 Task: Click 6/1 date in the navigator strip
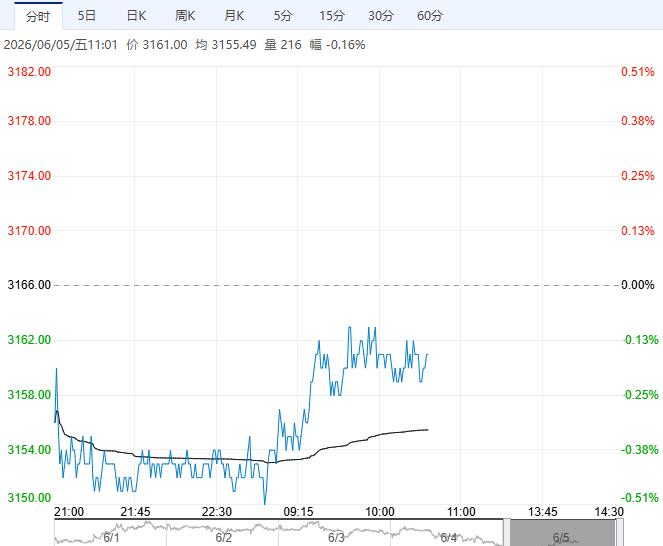[112, 538]
